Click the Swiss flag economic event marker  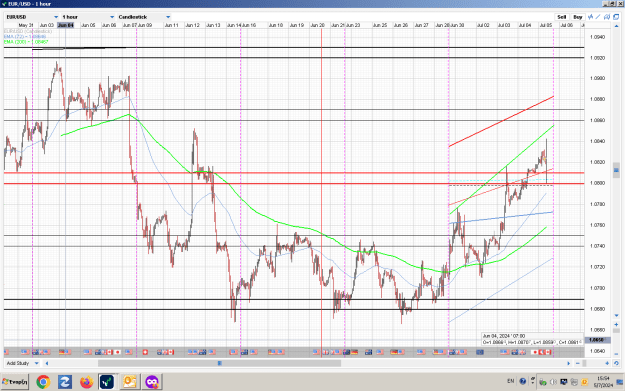click(x=145, y=352)
